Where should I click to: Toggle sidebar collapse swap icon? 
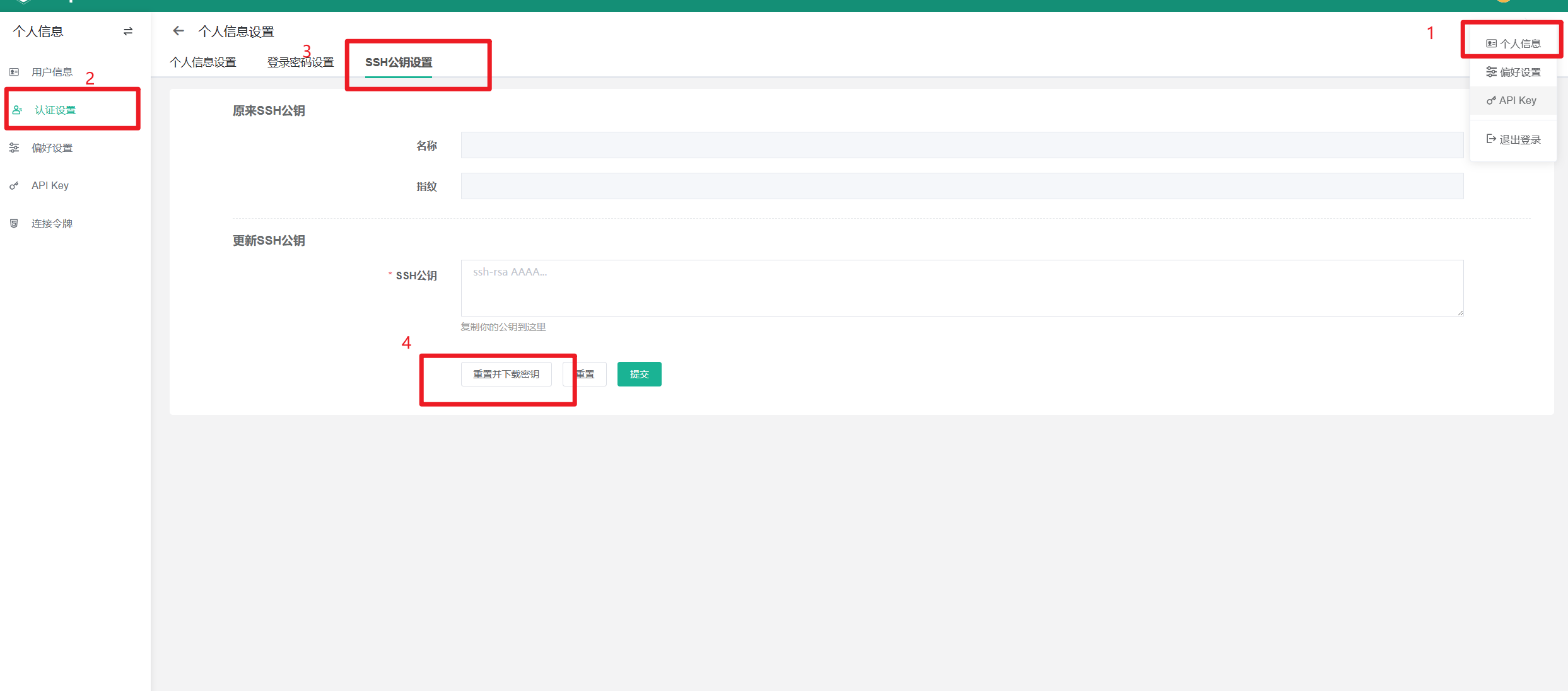128,32
